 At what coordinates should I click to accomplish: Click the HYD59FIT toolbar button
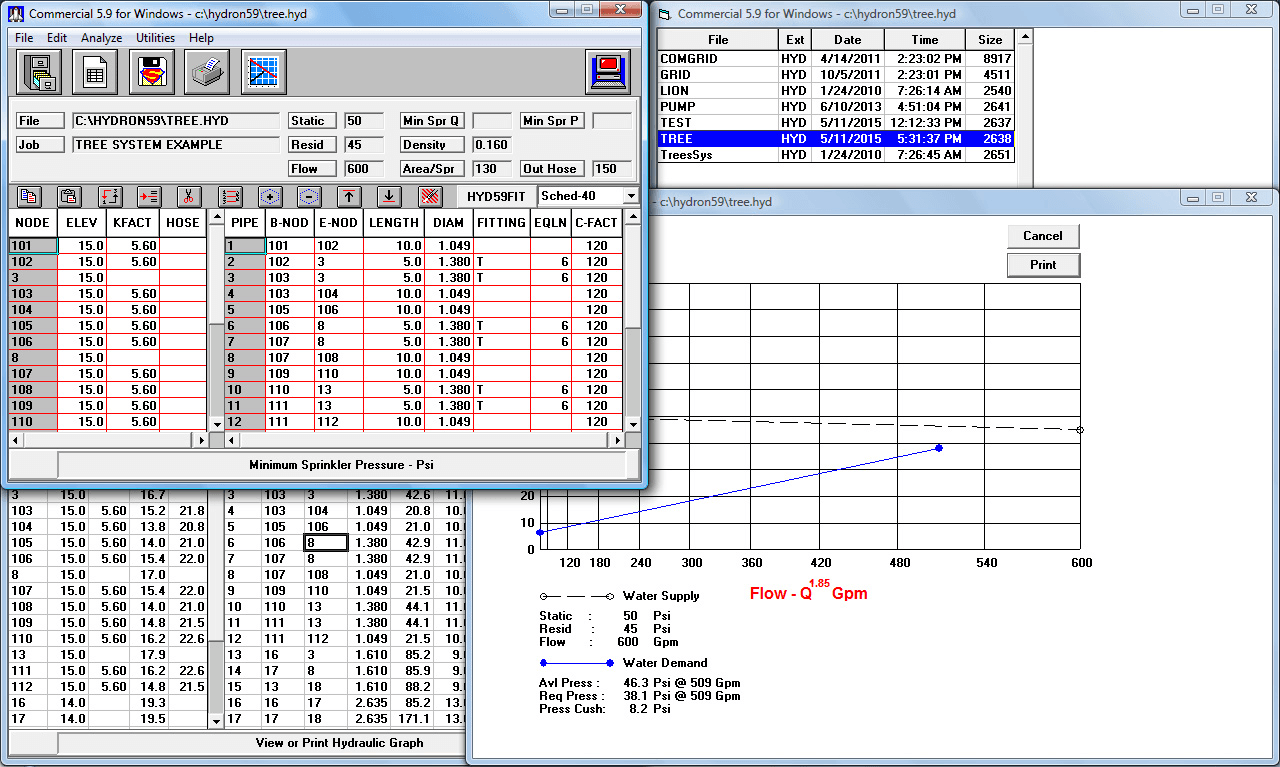pyautogui.click(x=497, y=196)
